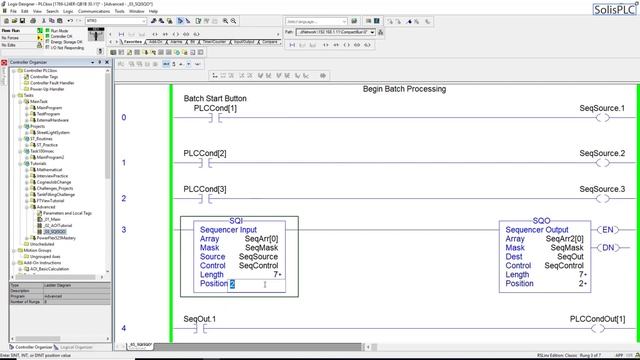Click the Controller Tags icon in organizer
This screenshot has width=640, height=360.
27,77
